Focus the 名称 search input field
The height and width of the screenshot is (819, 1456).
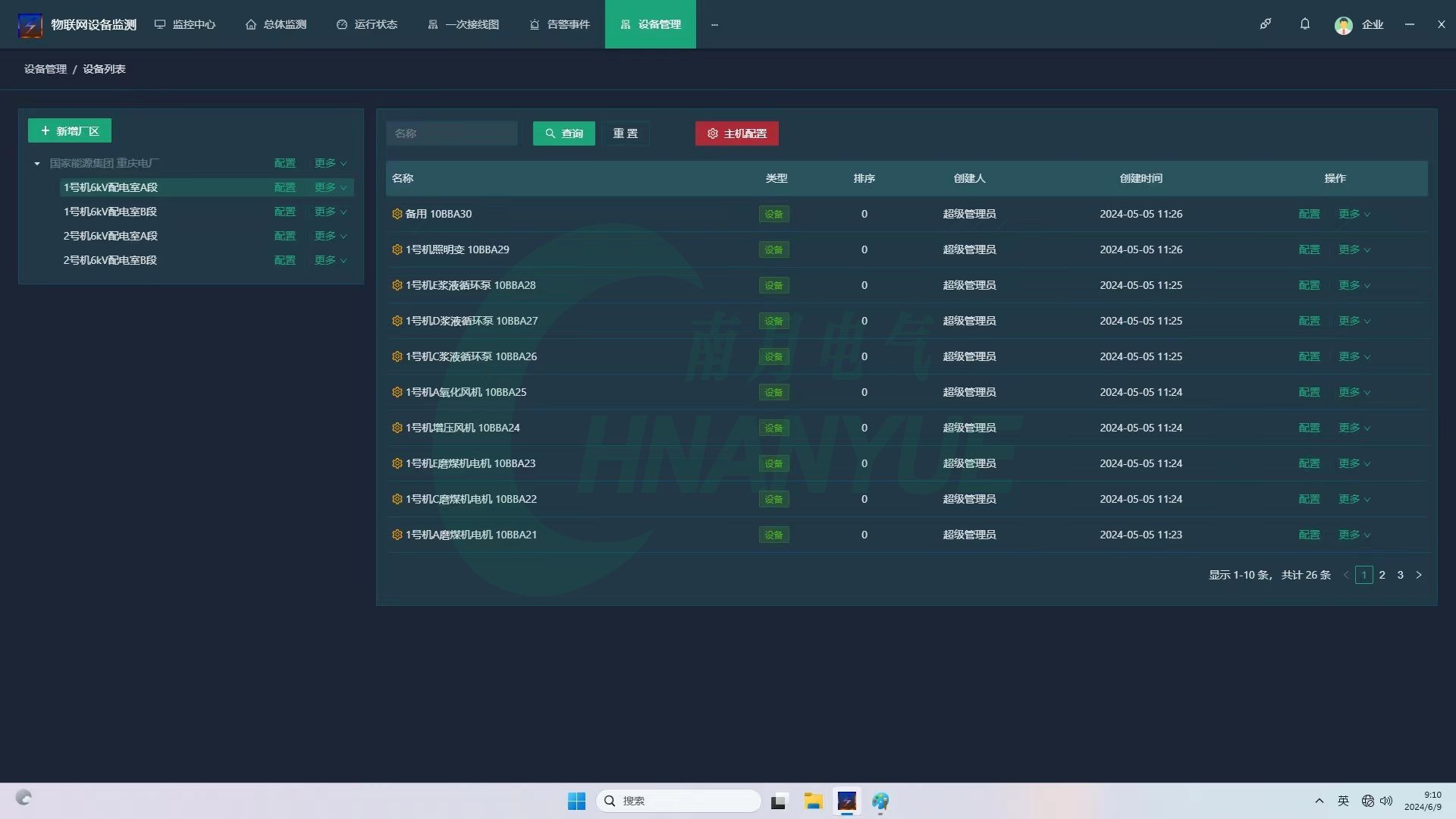click(x=452, y=133)
